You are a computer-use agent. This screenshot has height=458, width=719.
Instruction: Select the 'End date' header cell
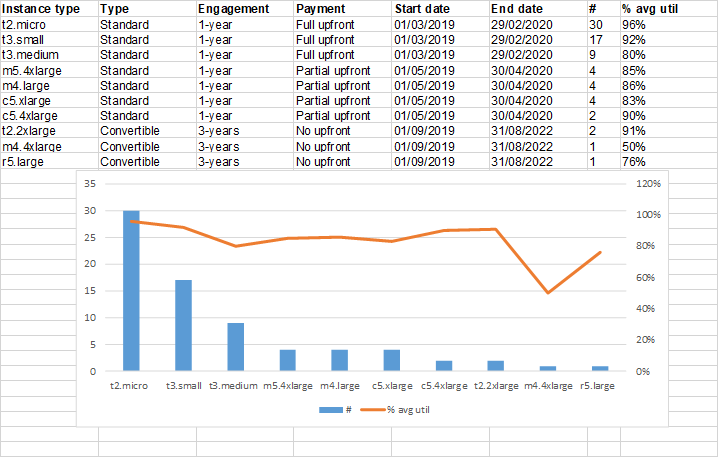[538, 9]
